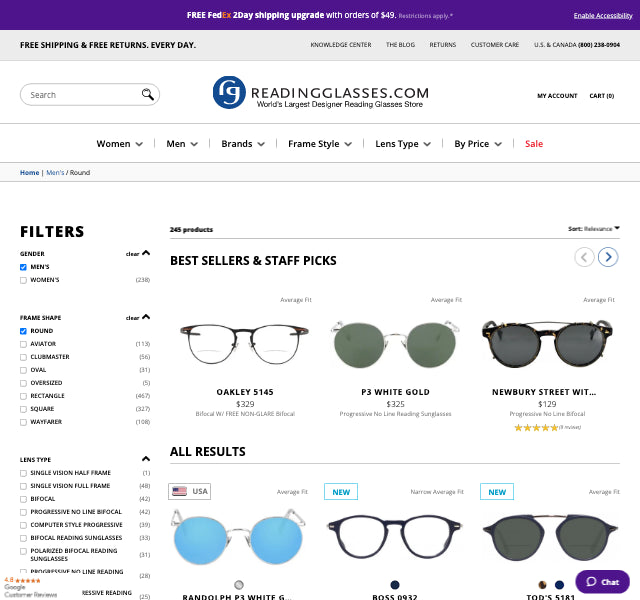
Task: Open Cart (0)
Action: [x=602, y=96]
